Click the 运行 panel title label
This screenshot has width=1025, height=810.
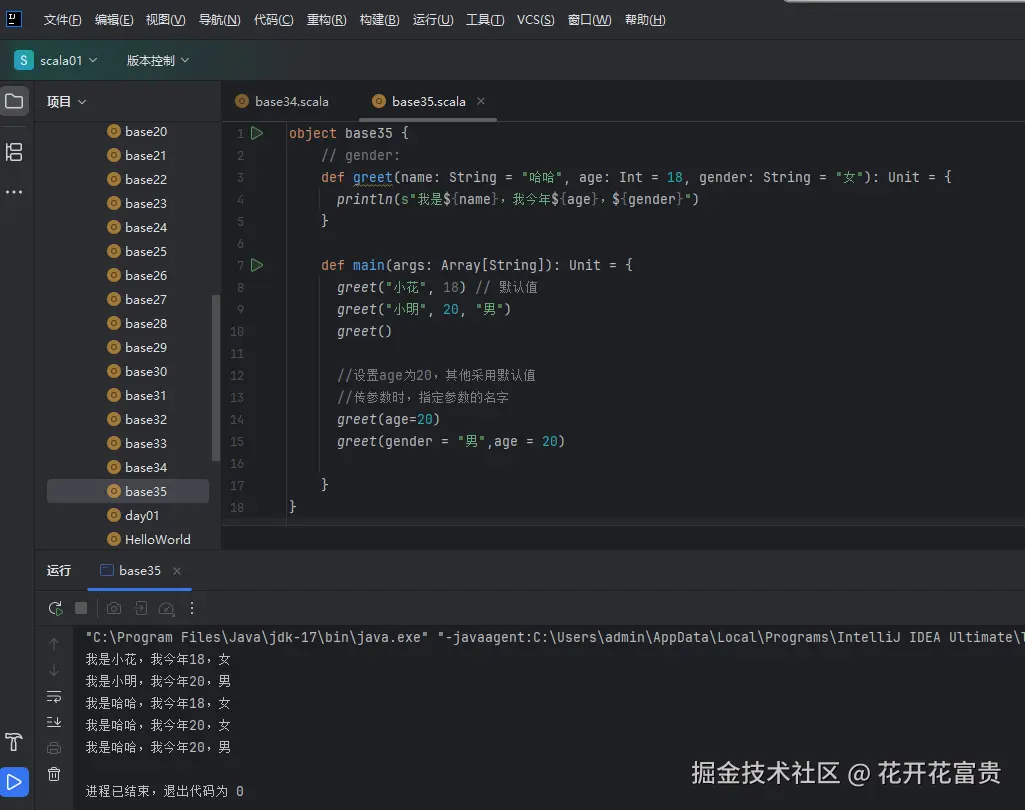pyautogui.click(x=59, y=571)
